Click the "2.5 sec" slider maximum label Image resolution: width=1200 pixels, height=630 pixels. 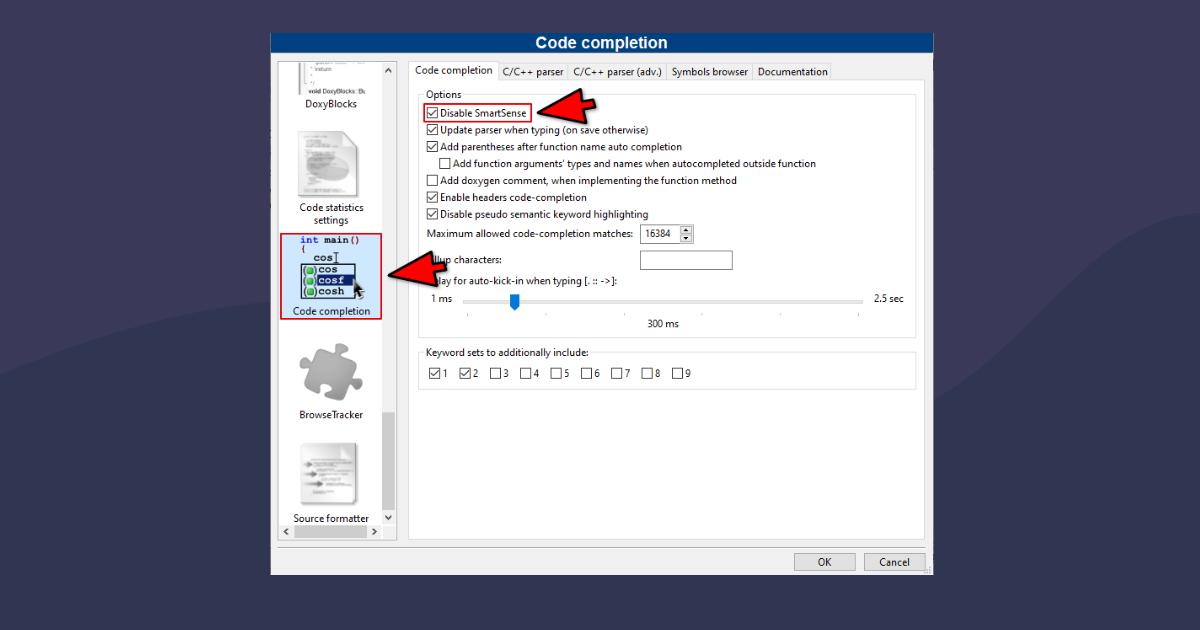pyautogui.click(x=888, y=299)
